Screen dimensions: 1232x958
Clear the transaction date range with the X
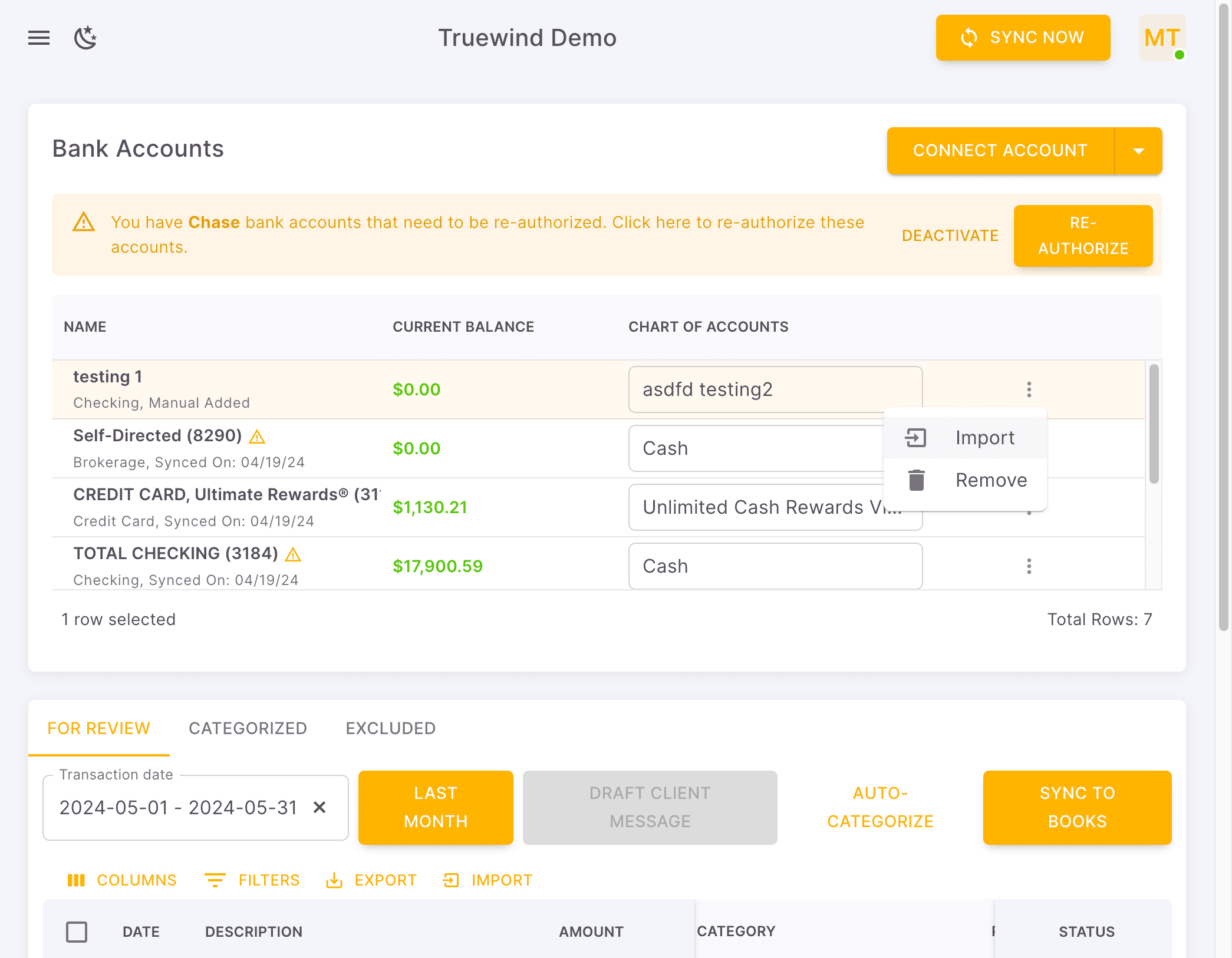(x=320, y=807)
